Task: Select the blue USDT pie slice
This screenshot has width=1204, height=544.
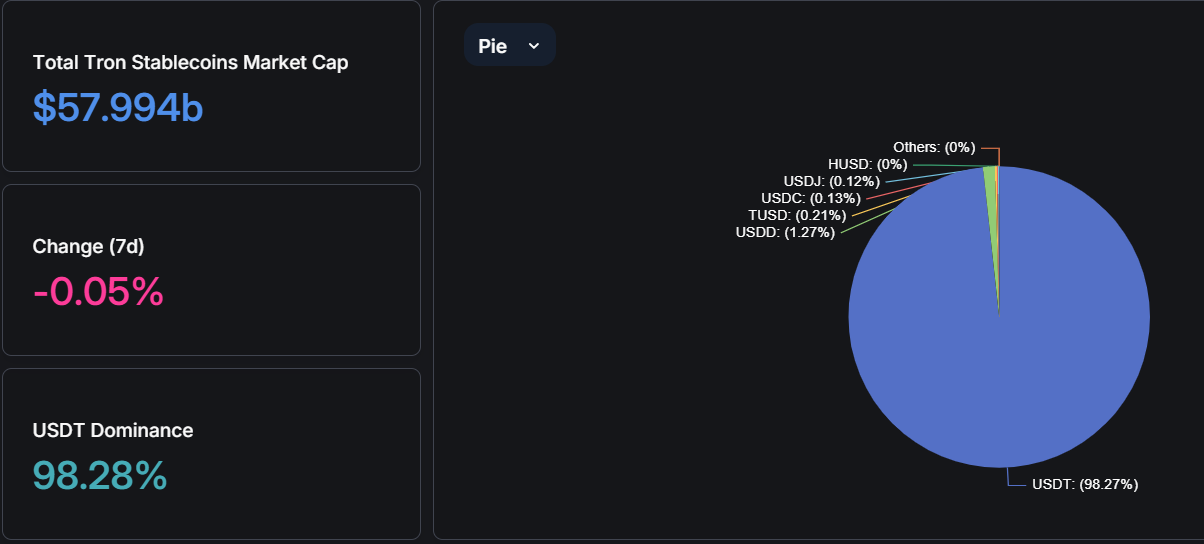Action: coord(1000,340)
